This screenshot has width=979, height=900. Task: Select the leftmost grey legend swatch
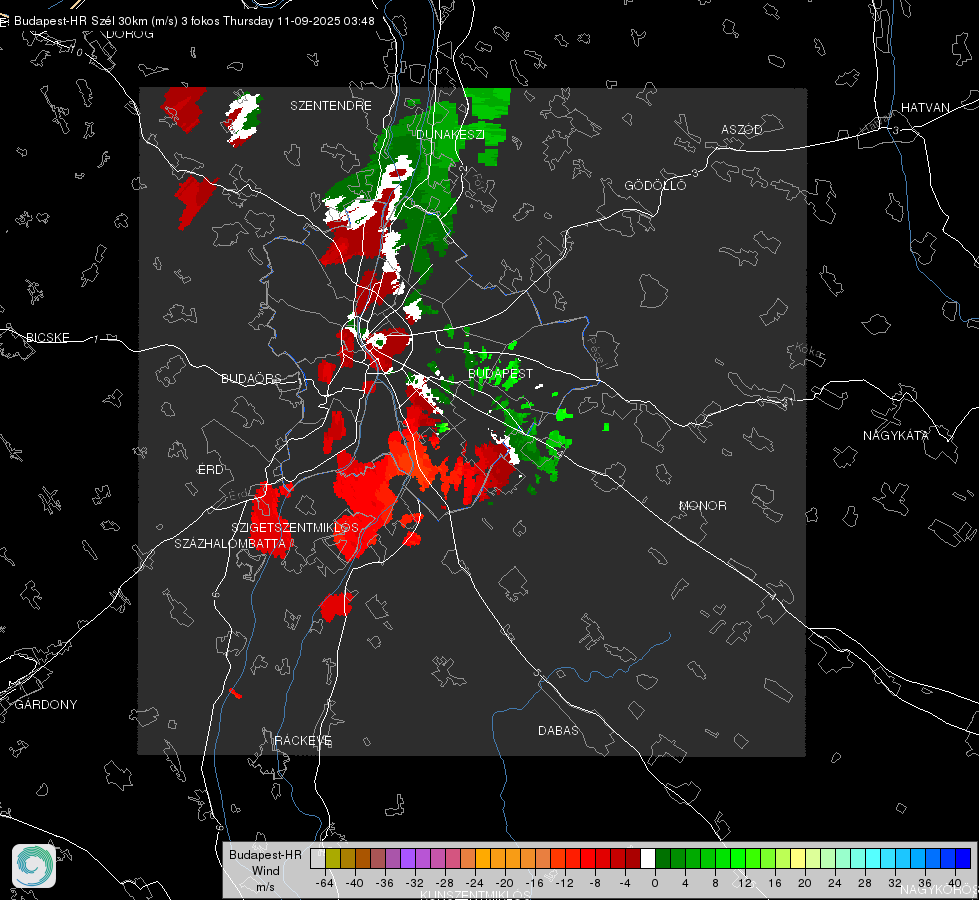[318, 859]
